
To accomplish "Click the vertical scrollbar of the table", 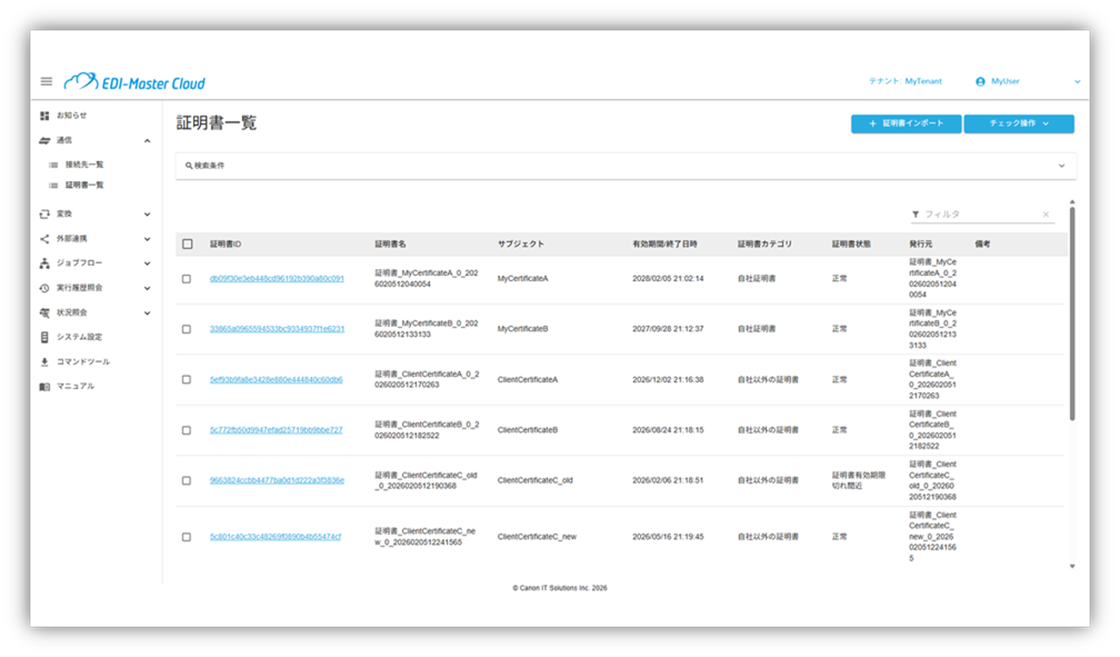I will [1073, 310].
